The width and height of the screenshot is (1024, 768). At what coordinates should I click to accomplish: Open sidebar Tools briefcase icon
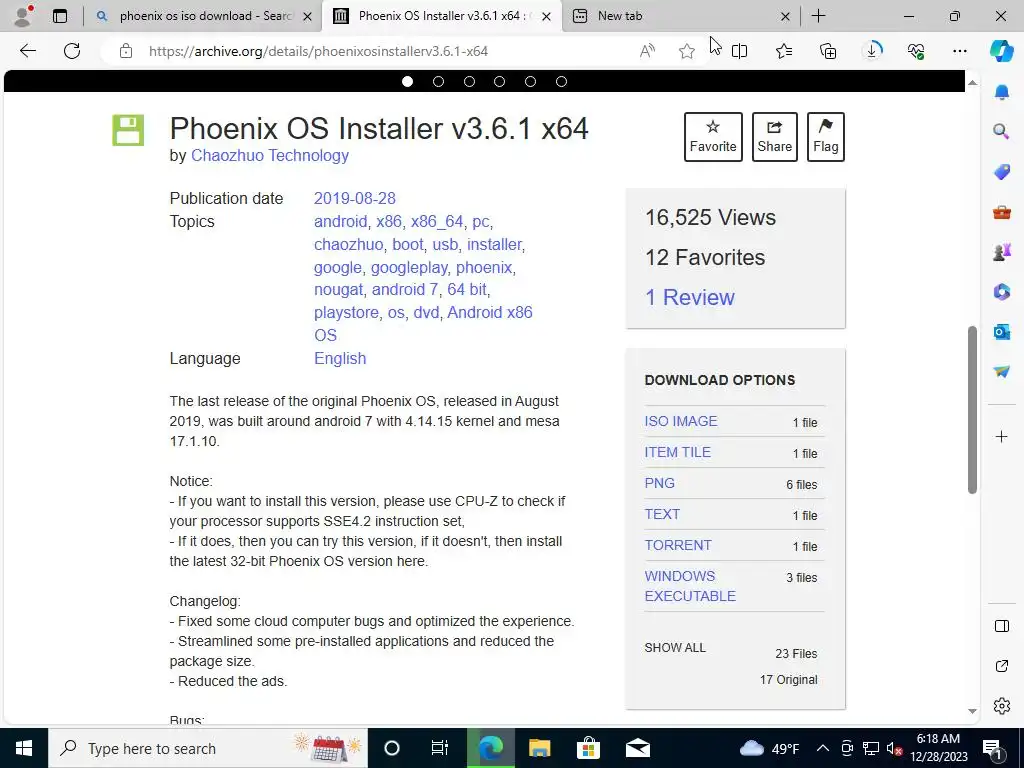point(1002,212)
